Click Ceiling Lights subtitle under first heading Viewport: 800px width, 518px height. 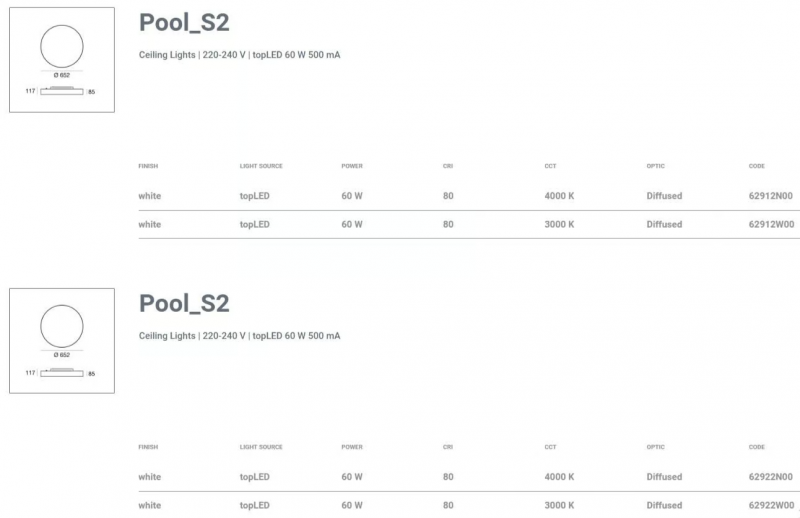(x=239, y=55)
